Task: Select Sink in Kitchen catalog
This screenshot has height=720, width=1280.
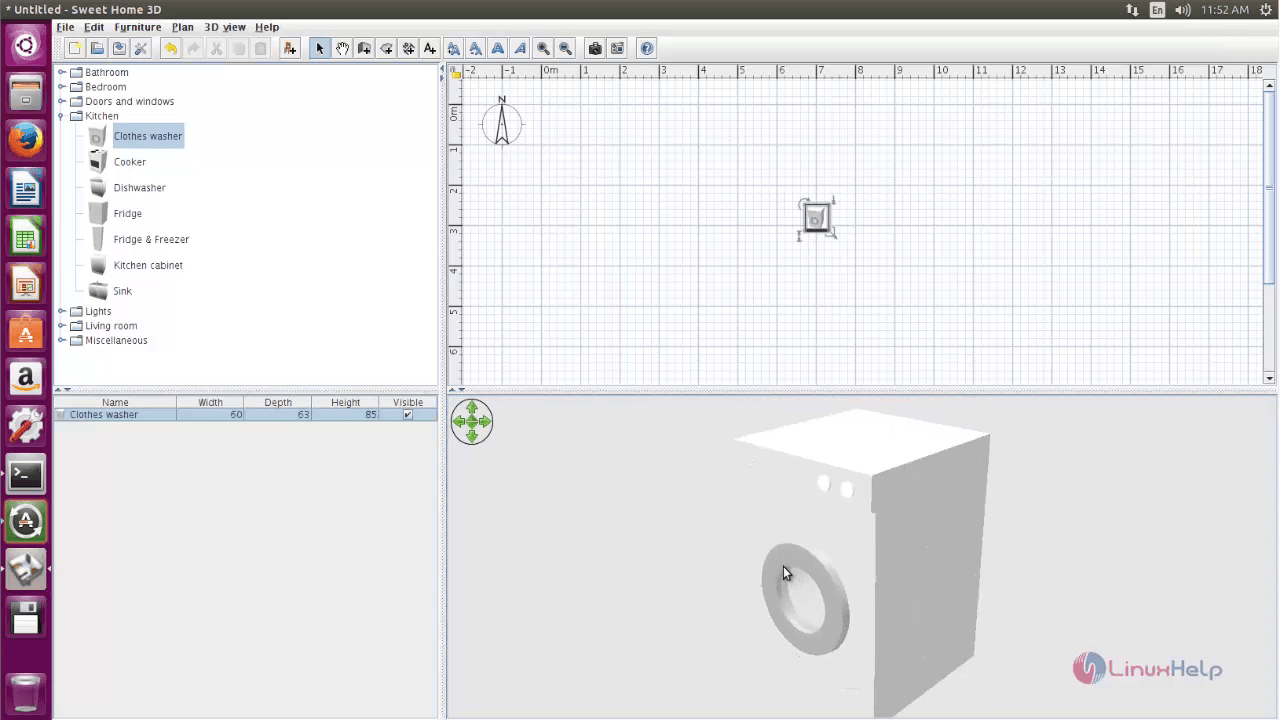Action: (123, 291)
